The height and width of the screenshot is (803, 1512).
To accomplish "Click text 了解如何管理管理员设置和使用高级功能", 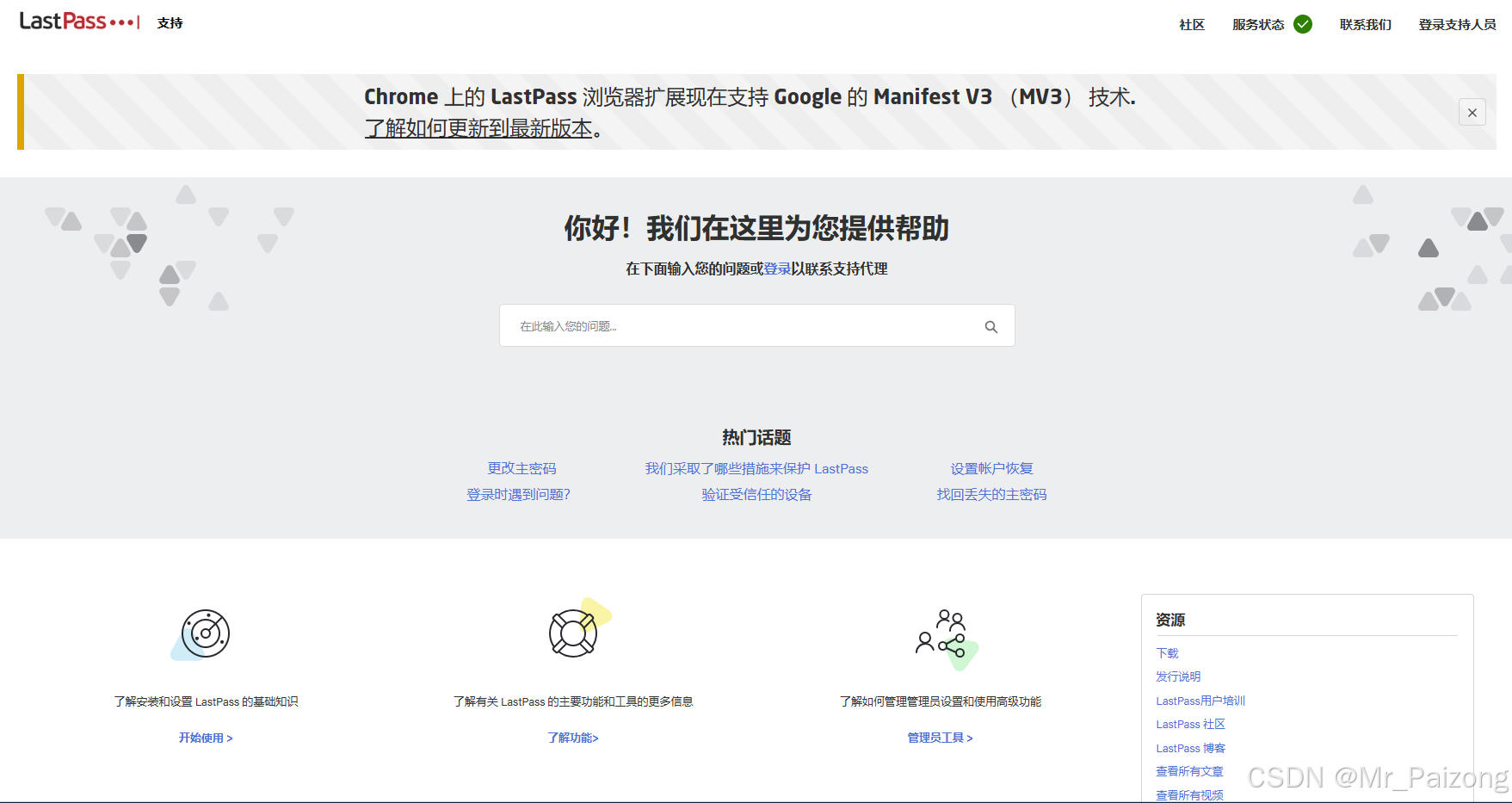I will point(941,701).
